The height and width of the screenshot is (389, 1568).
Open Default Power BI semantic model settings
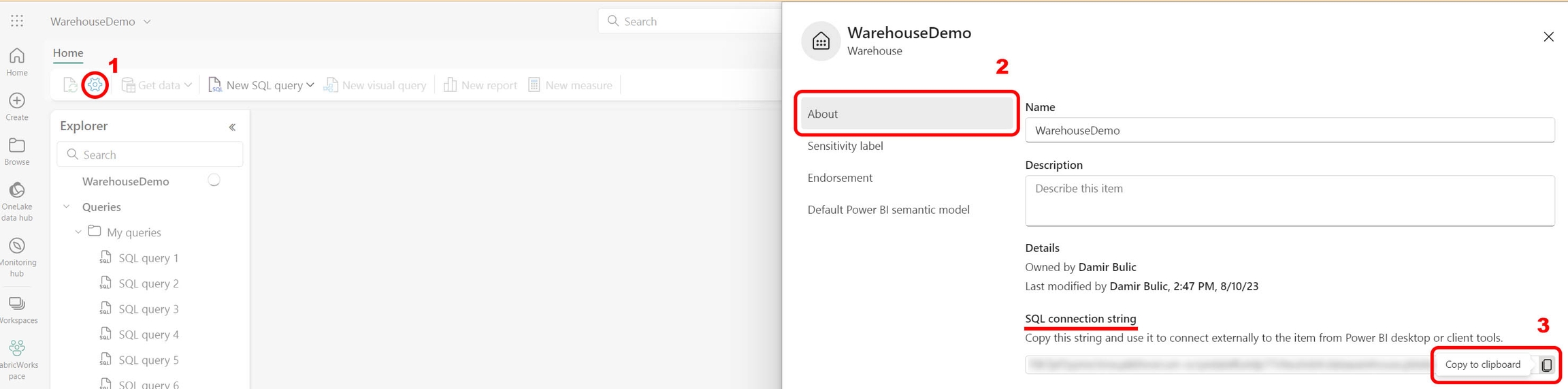(x=888, y=210)
